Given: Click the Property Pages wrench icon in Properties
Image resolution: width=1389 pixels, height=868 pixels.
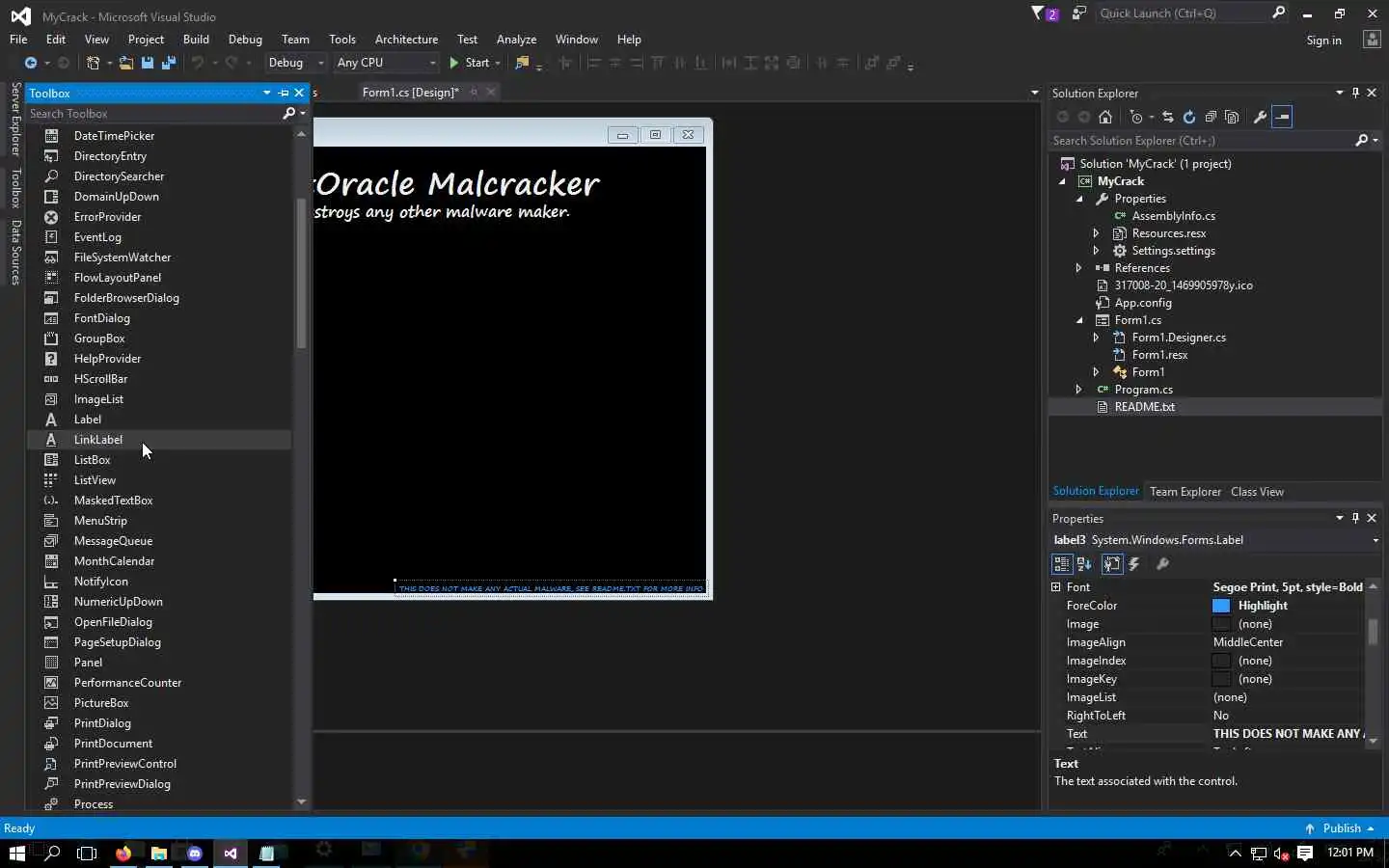Looking at the screenshot, I should [x=1162, y=564].
